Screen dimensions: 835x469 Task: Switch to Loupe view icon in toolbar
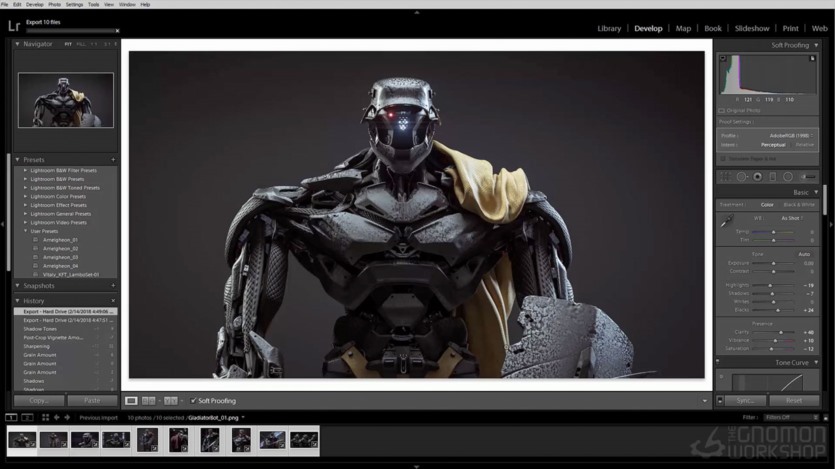131,401
